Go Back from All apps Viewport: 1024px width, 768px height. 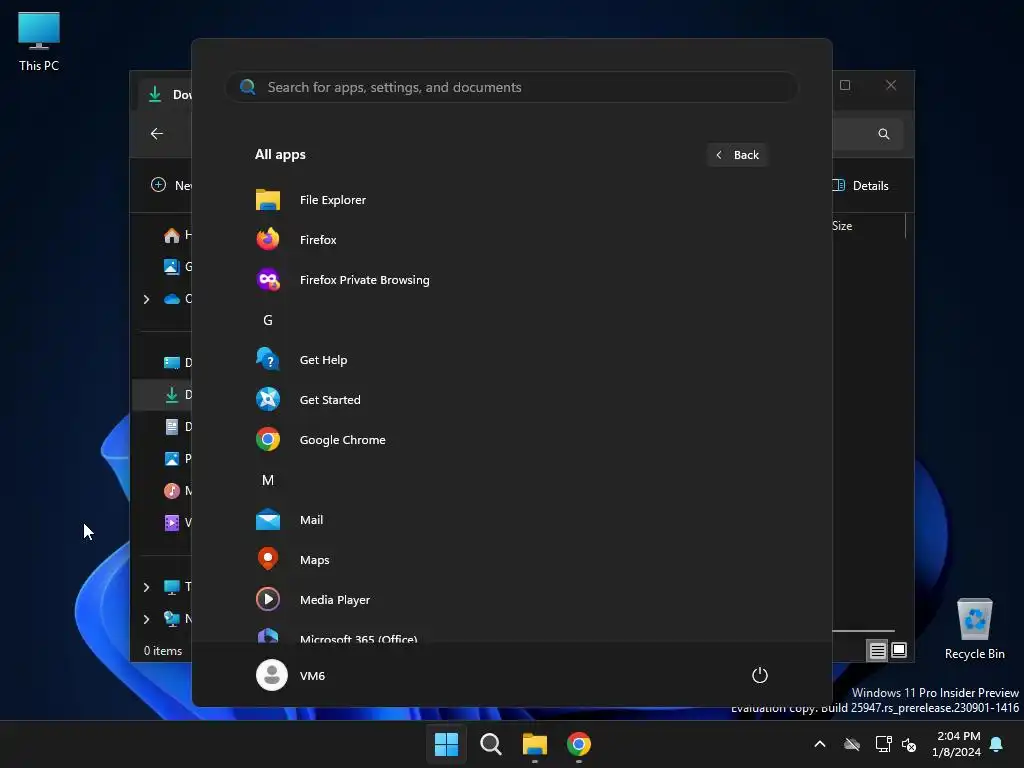pos(737,155)
